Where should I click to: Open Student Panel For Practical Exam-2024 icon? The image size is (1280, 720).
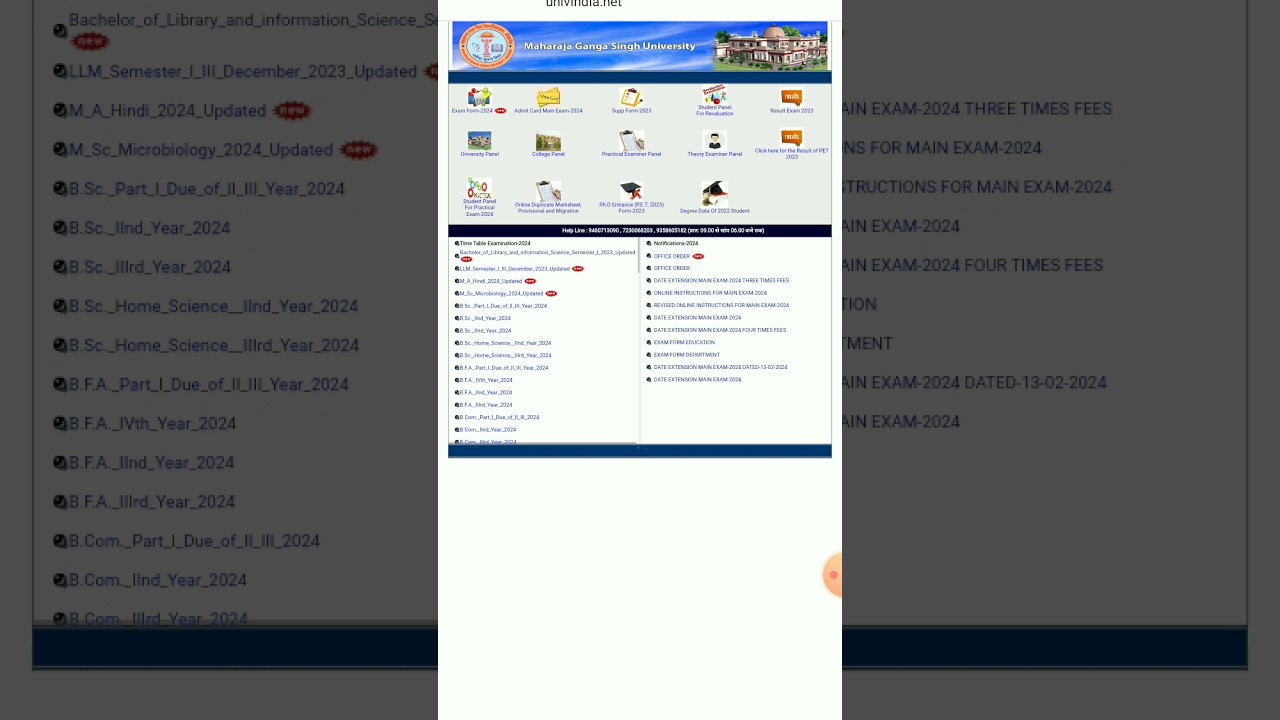point(479,188)
